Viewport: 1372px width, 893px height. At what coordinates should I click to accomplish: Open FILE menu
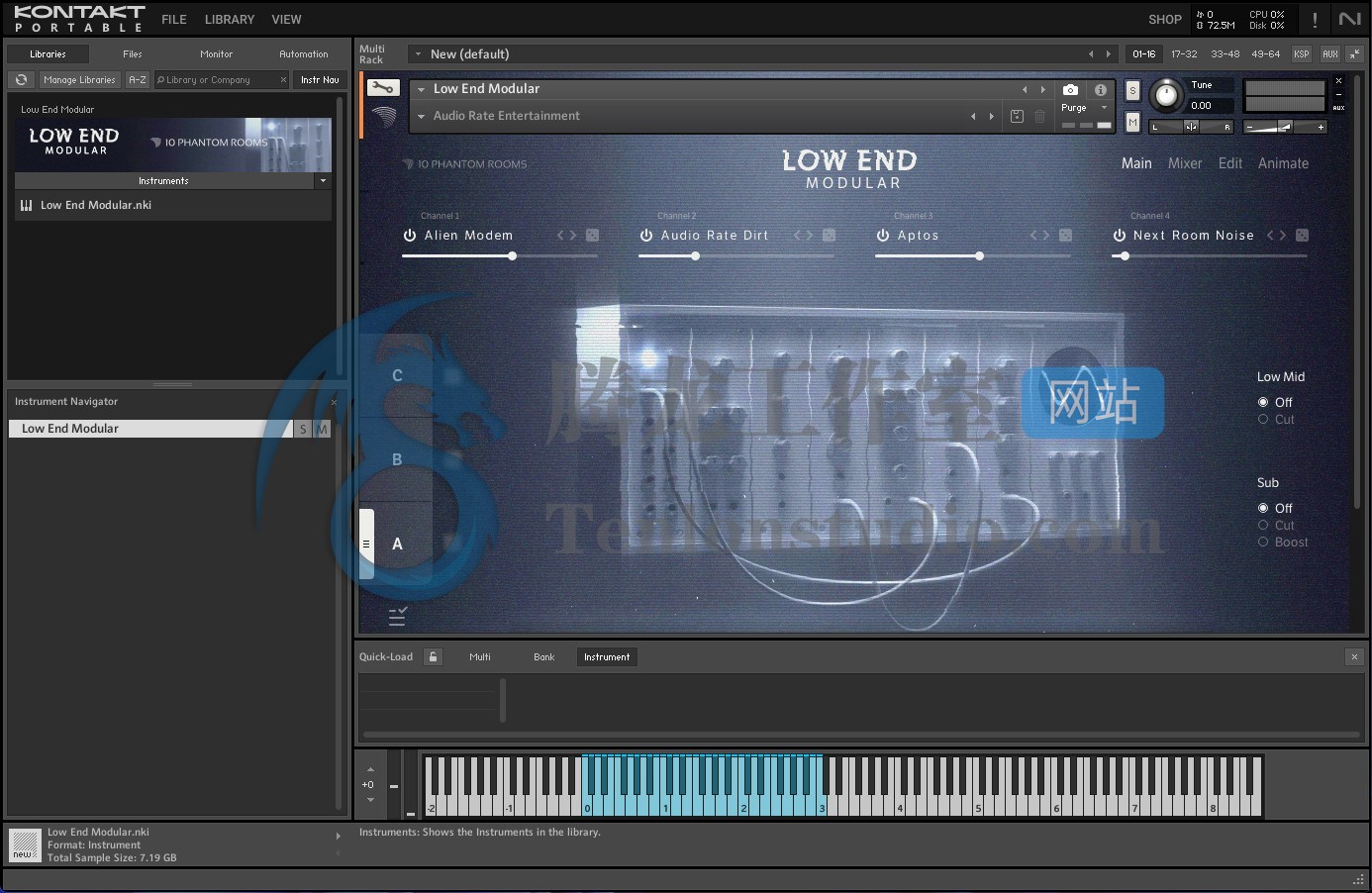174,19
